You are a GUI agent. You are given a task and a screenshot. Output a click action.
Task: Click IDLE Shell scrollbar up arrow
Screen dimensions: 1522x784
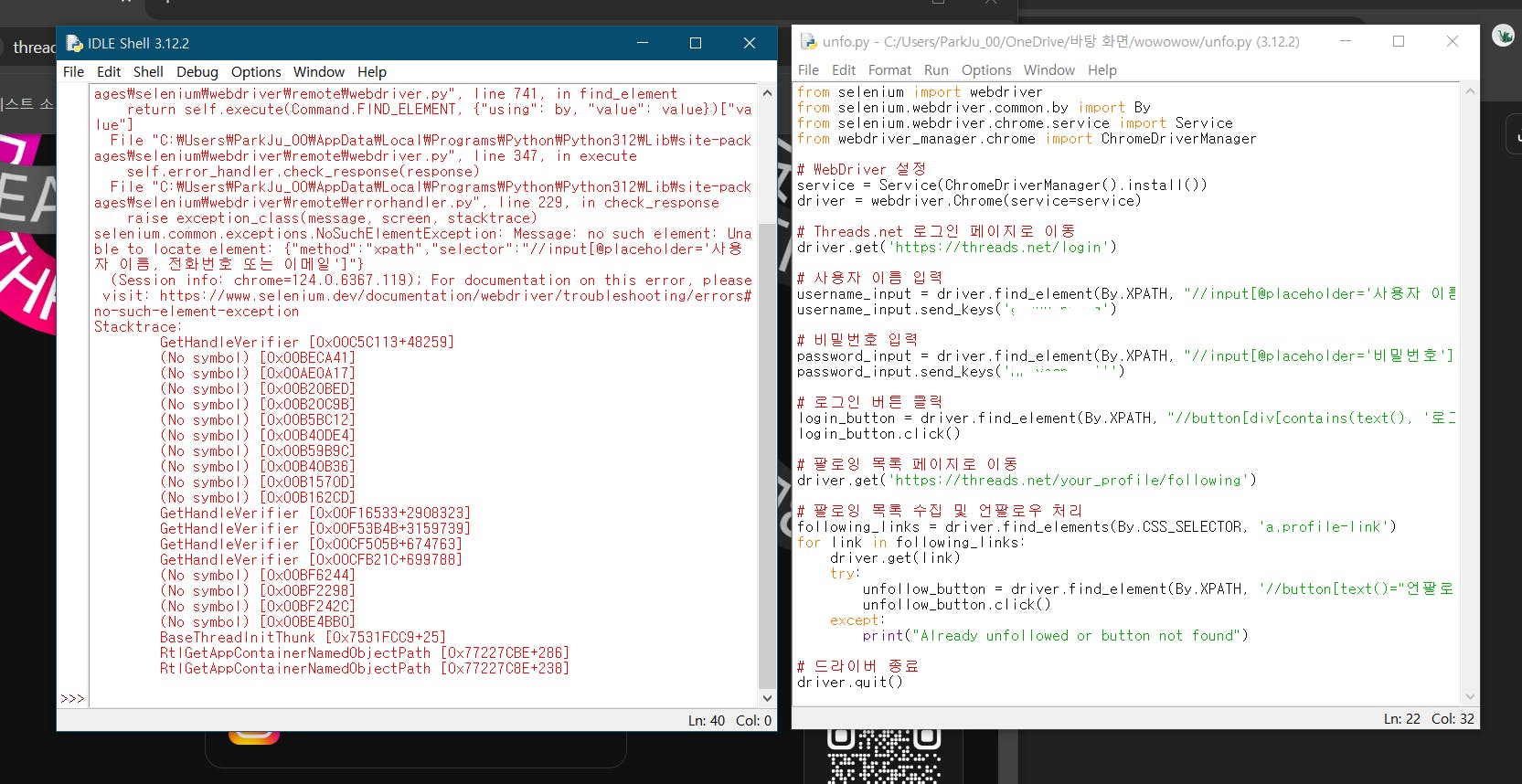coord(767,93)
